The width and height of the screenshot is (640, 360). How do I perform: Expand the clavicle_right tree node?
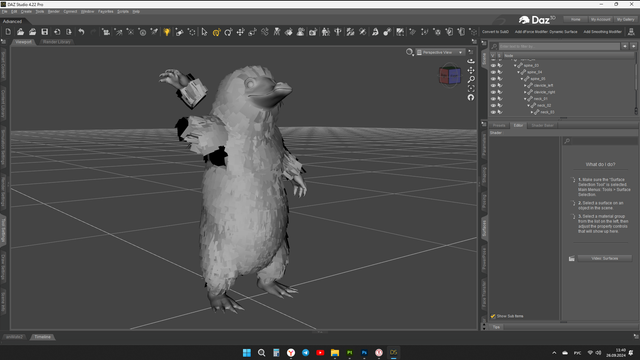pos(525,92)
